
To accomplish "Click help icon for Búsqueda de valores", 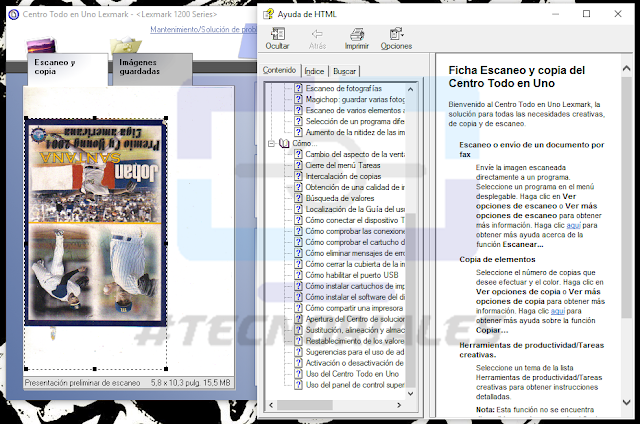I will pyautogui.click(x=298, y=198).
